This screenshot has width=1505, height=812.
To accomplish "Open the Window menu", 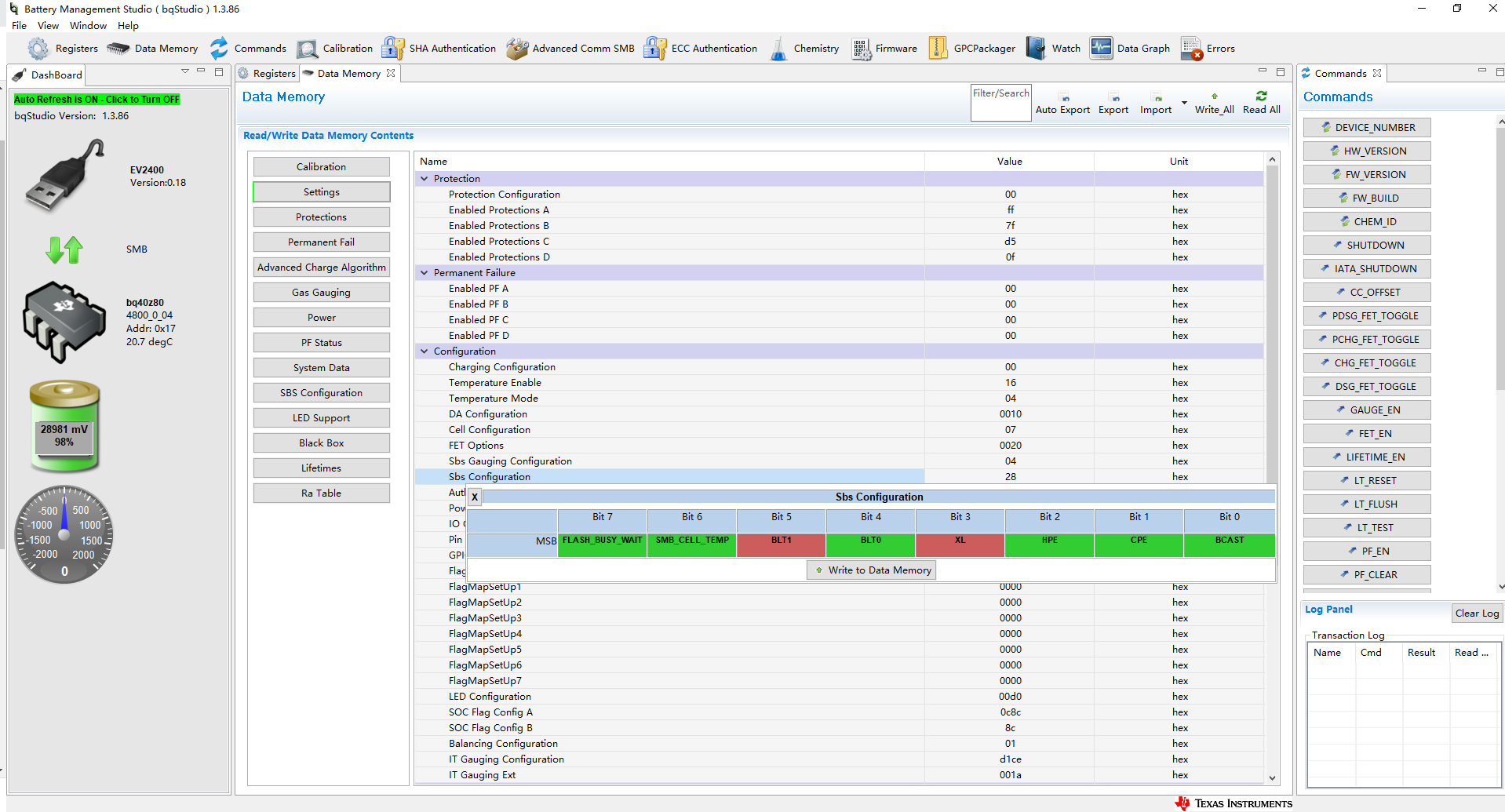I will [88, 26].
